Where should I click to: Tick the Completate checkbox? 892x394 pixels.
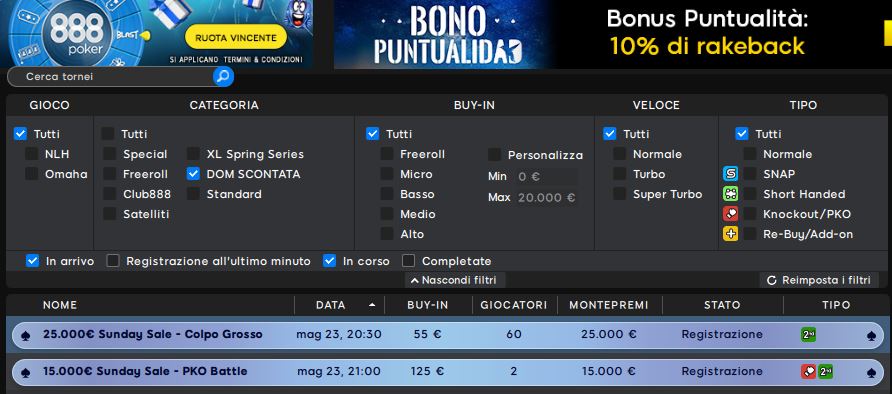[x=408, y=261]
